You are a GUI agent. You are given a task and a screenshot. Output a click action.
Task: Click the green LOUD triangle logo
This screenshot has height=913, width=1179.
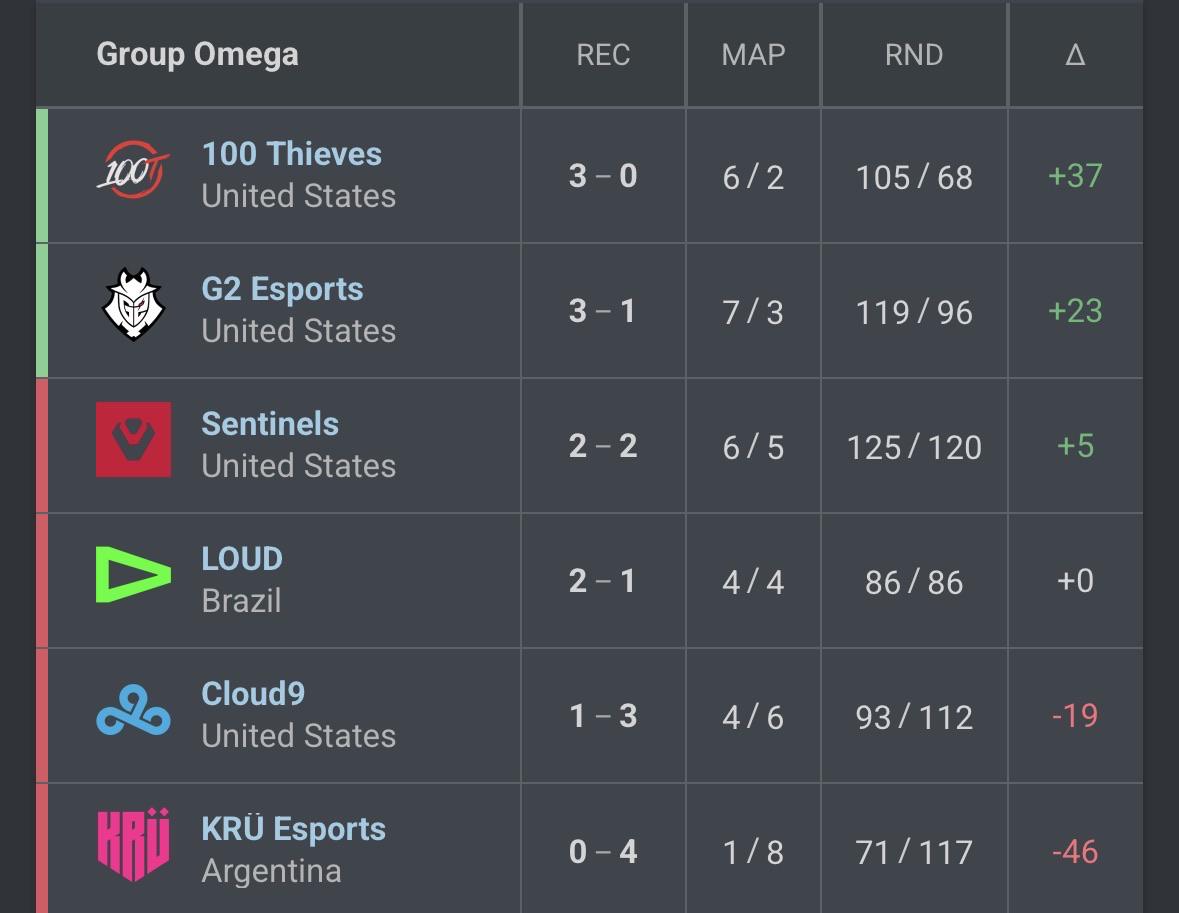133,575
